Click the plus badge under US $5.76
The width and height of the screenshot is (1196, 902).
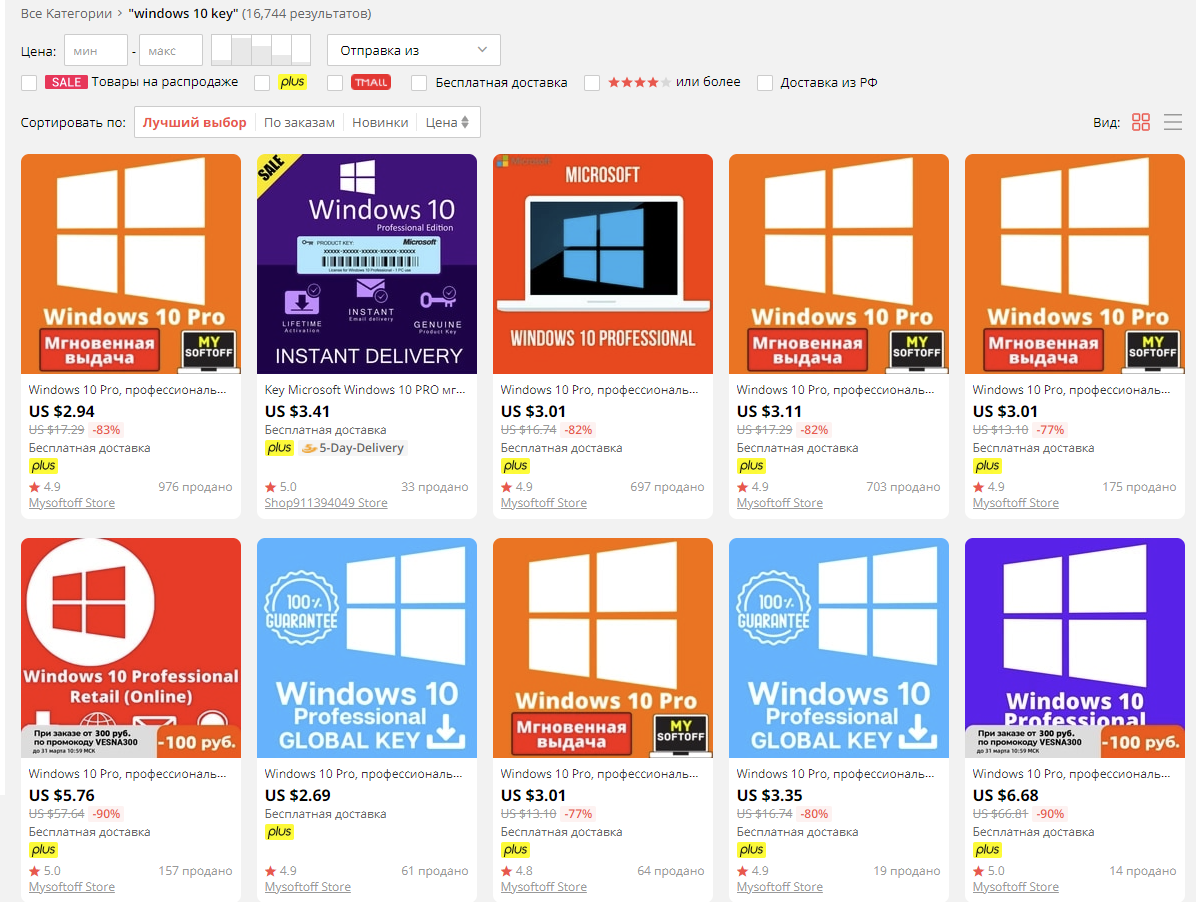point(43,850)
